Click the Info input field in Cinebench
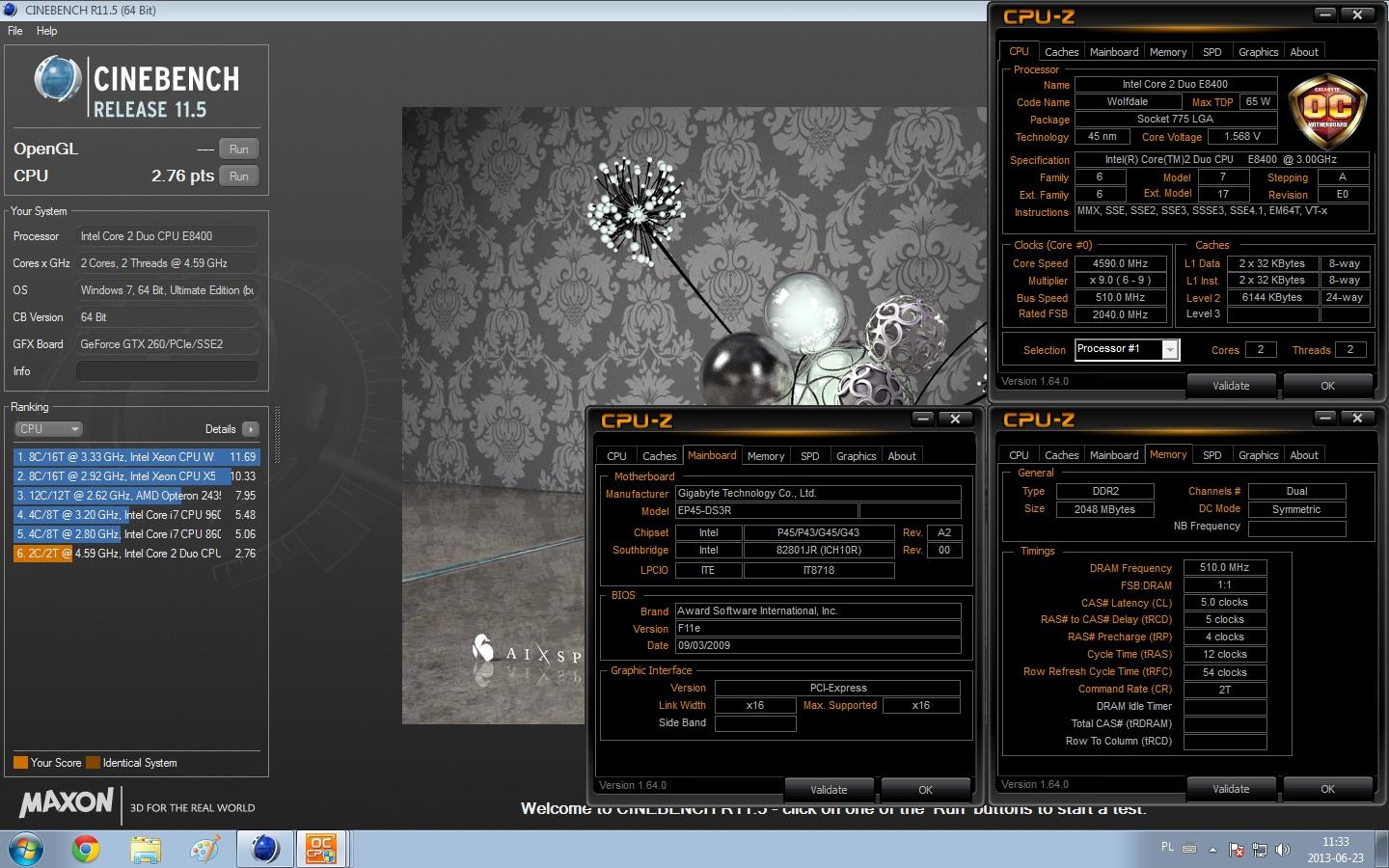Screen dimensions: 1389x868 click(x=167, y=371)
